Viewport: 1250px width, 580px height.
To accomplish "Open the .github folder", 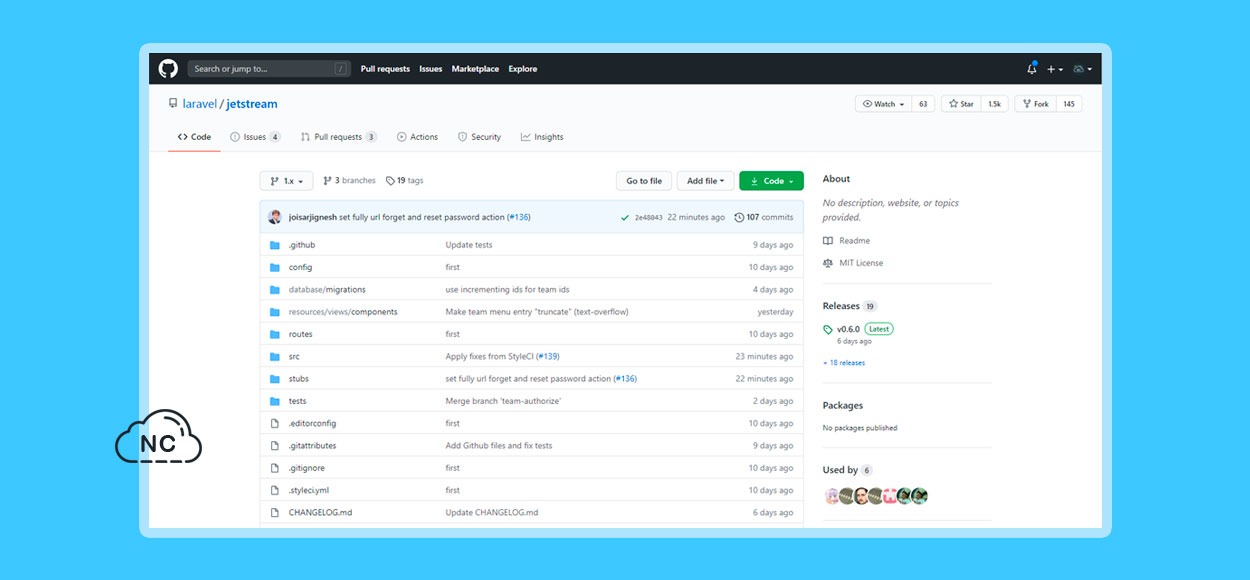I will click(x=302, y=245).
